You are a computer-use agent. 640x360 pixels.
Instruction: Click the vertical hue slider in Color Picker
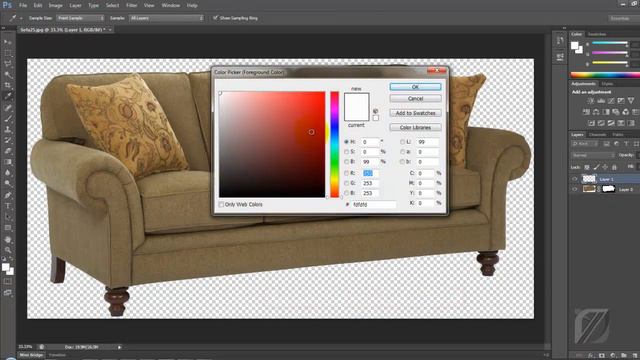335,144
